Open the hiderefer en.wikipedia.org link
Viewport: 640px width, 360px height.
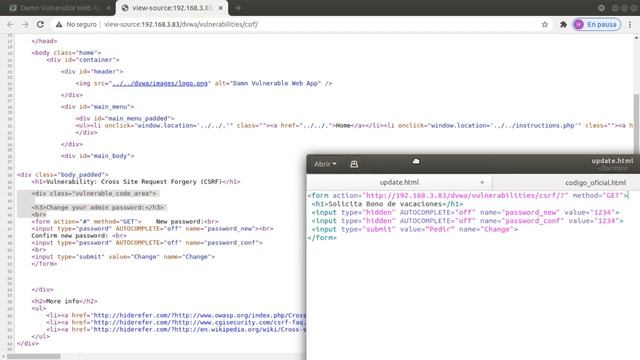click(200, 329)
